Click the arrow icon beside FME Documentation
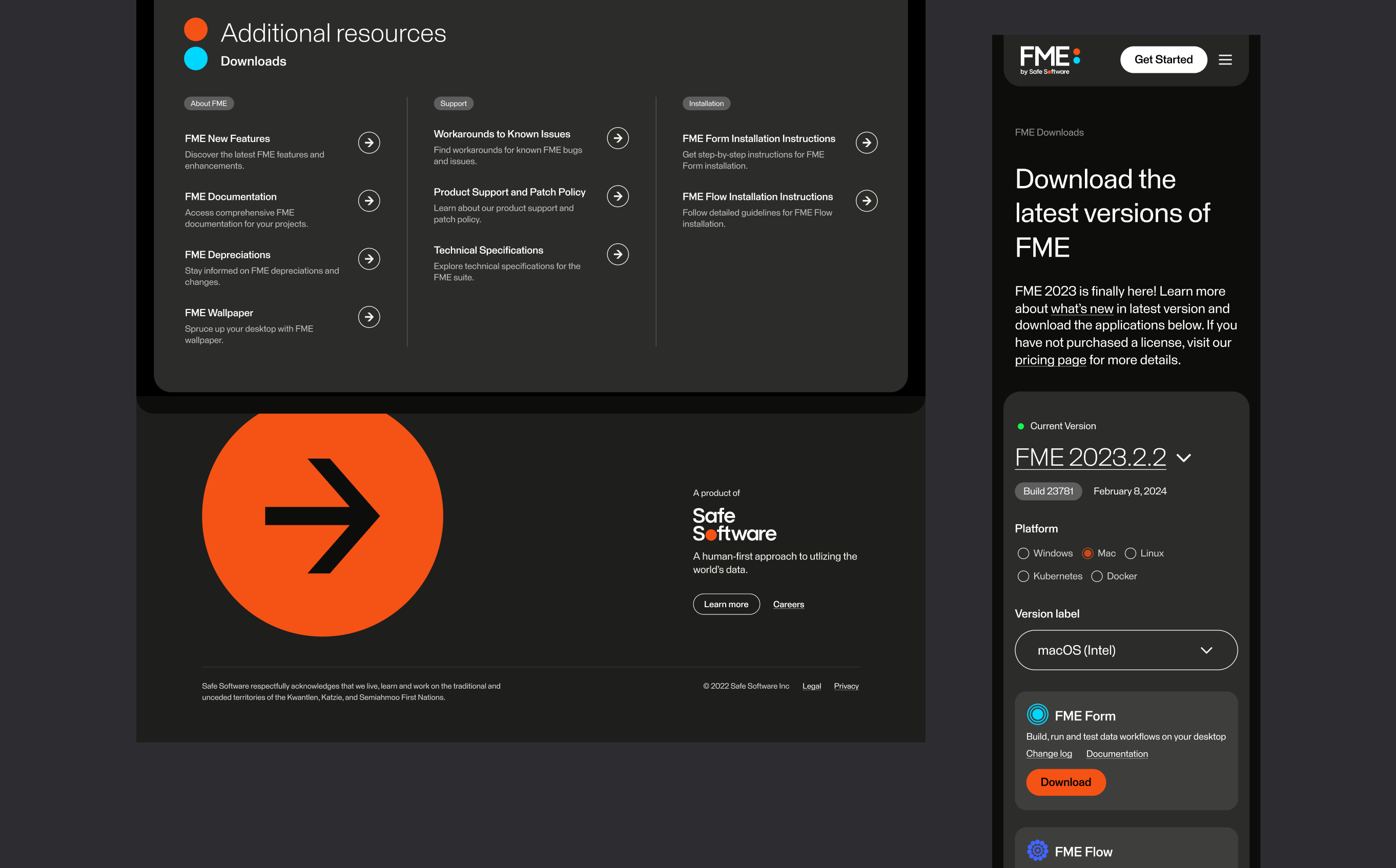This screenshot has height=868, width=1396. point(369,200)
